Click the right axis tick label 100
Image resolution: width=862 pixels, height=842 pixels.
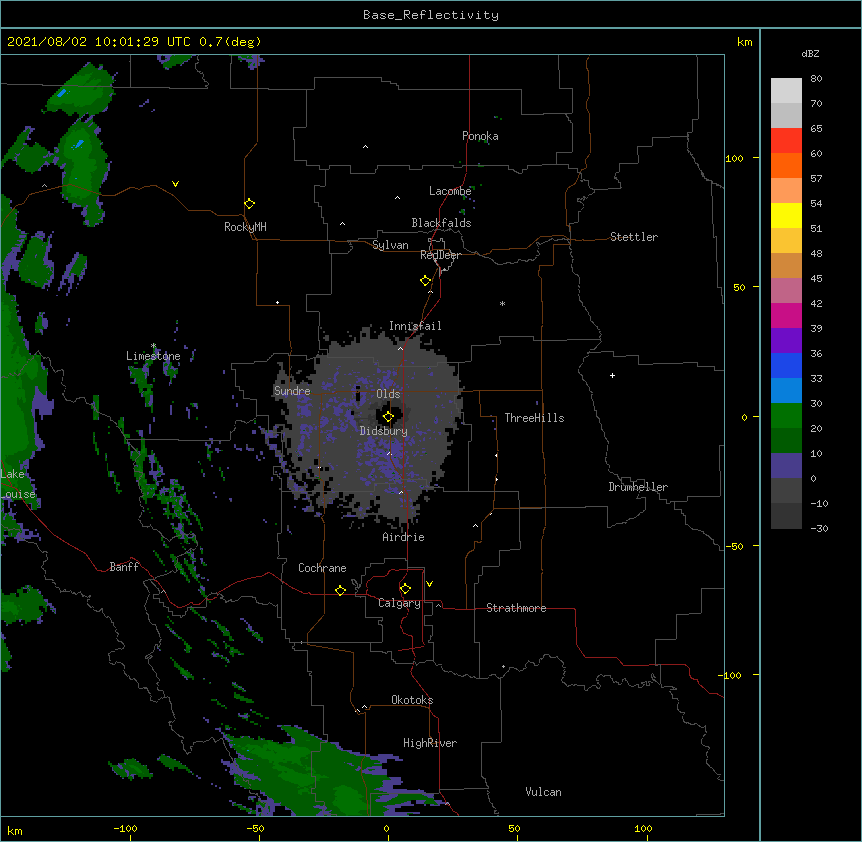tap(734, 158)
